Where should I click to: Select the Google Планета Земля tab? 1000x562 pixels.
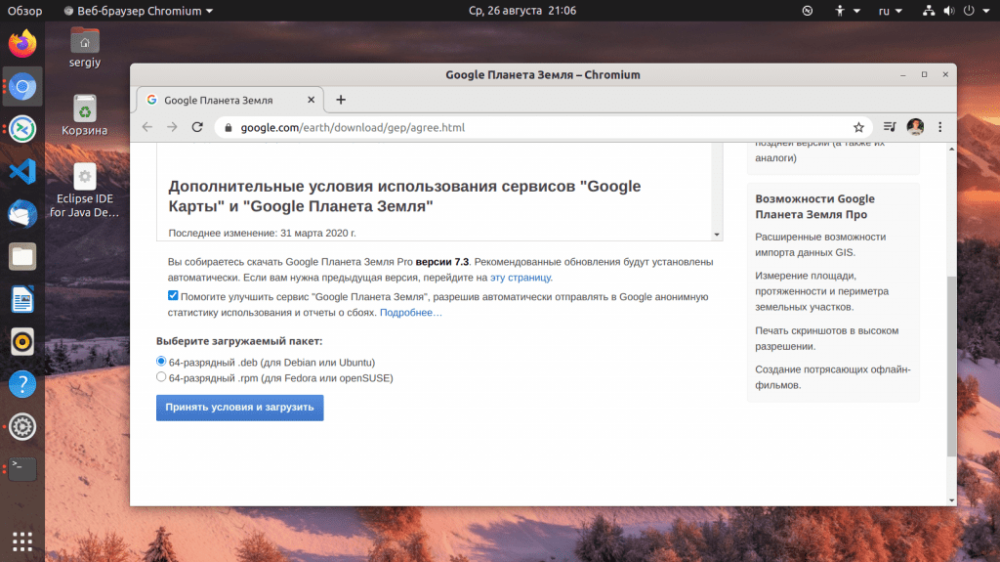(x=230, y=100)
